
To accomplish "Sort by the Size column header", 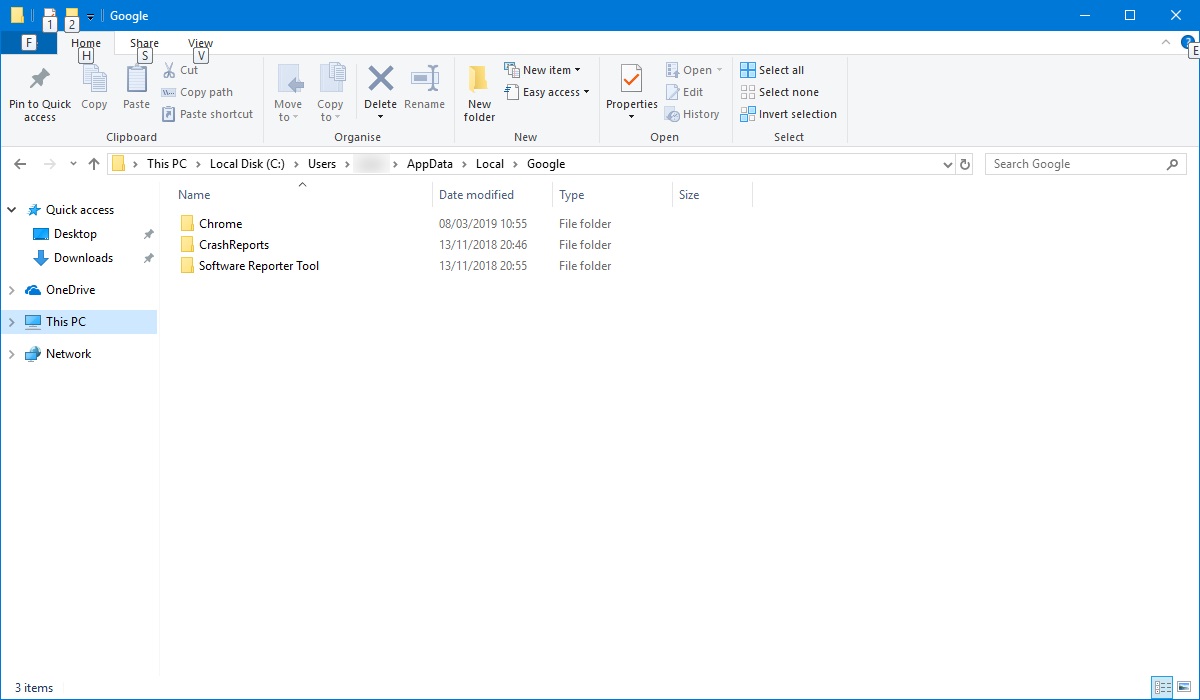I will (712, 195).
